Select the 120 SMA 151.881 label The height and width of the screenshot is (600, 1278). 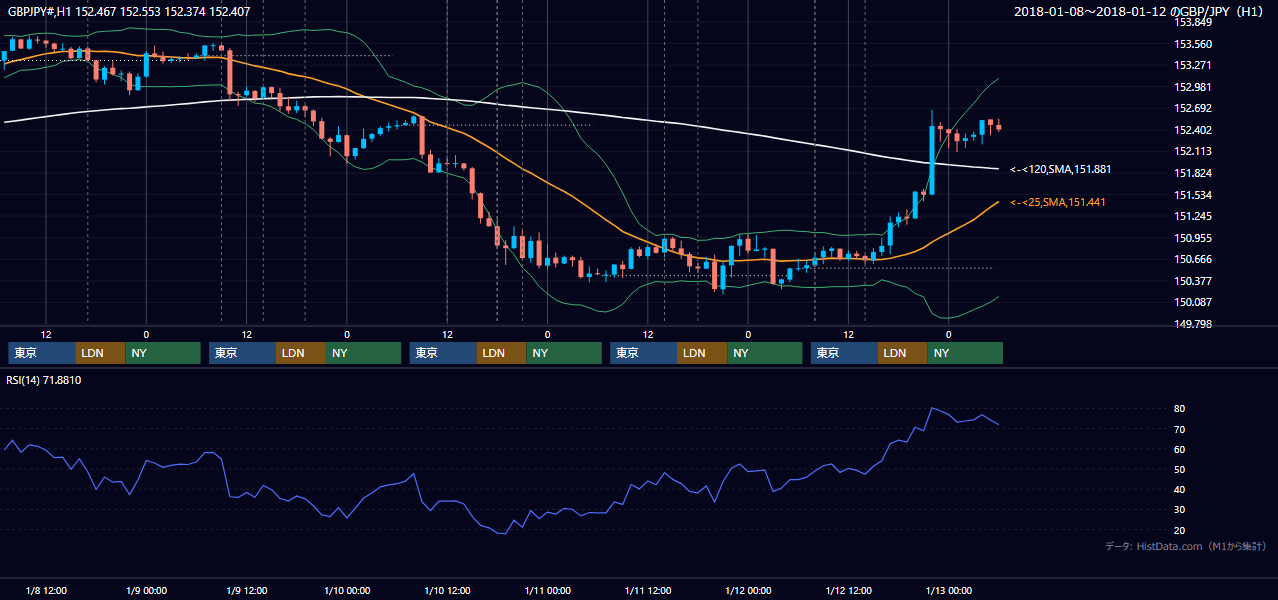coord(1061,169)
